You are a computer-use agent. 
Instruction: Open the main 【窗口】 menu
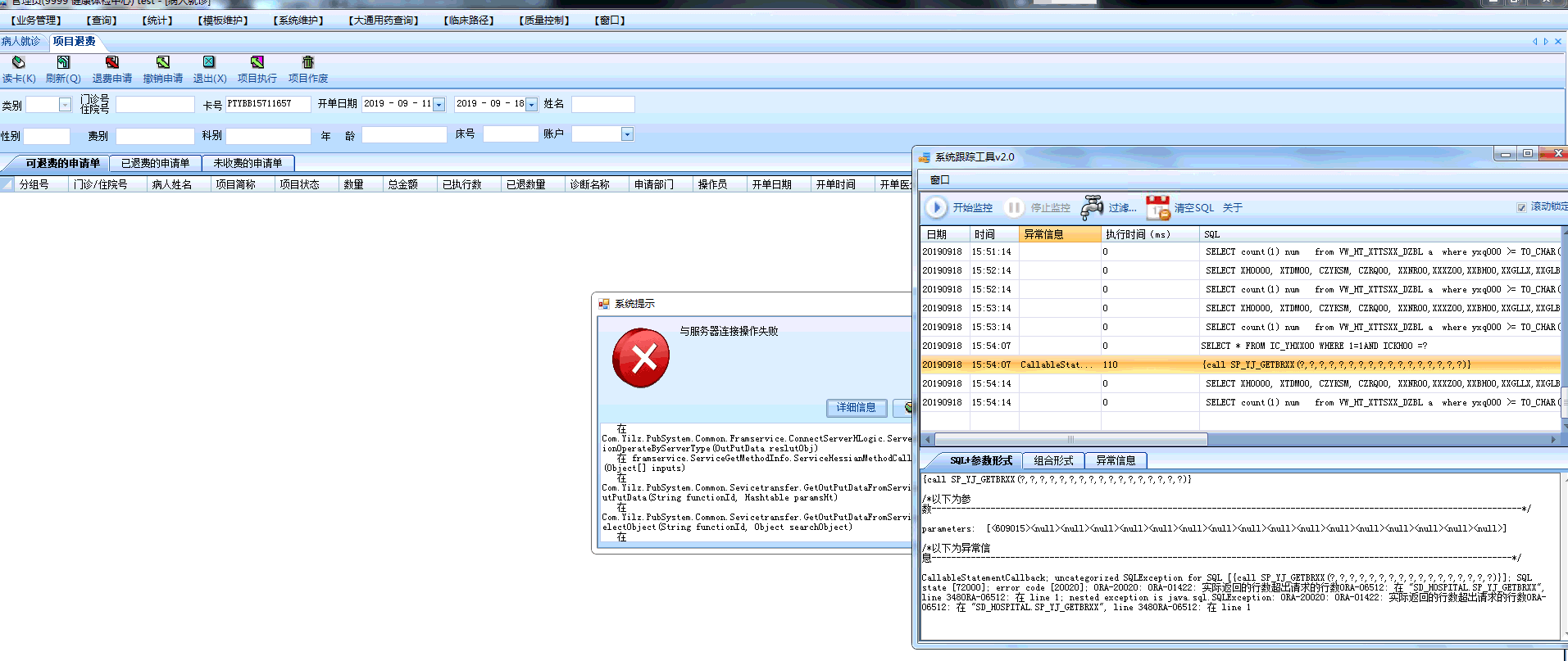(x=610, y=20)
